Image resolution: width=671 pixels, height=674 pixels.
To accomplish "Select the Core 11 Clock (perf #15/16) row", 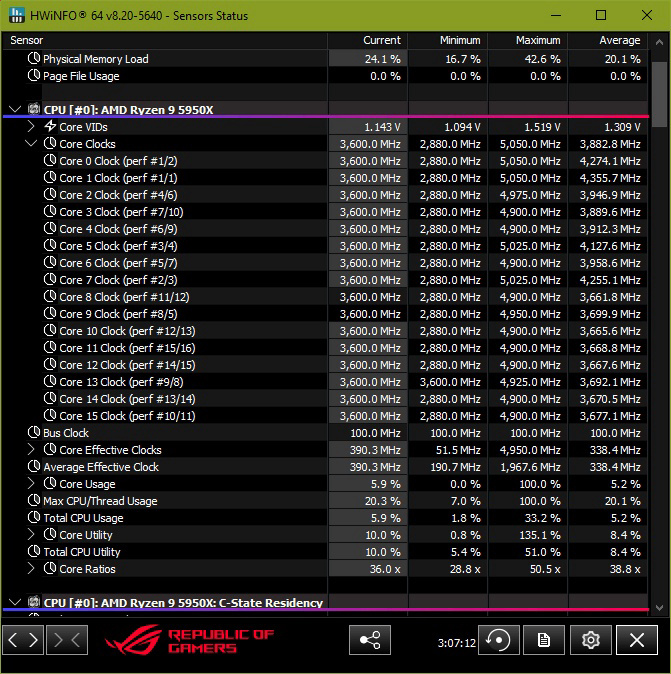I will 325,348.
